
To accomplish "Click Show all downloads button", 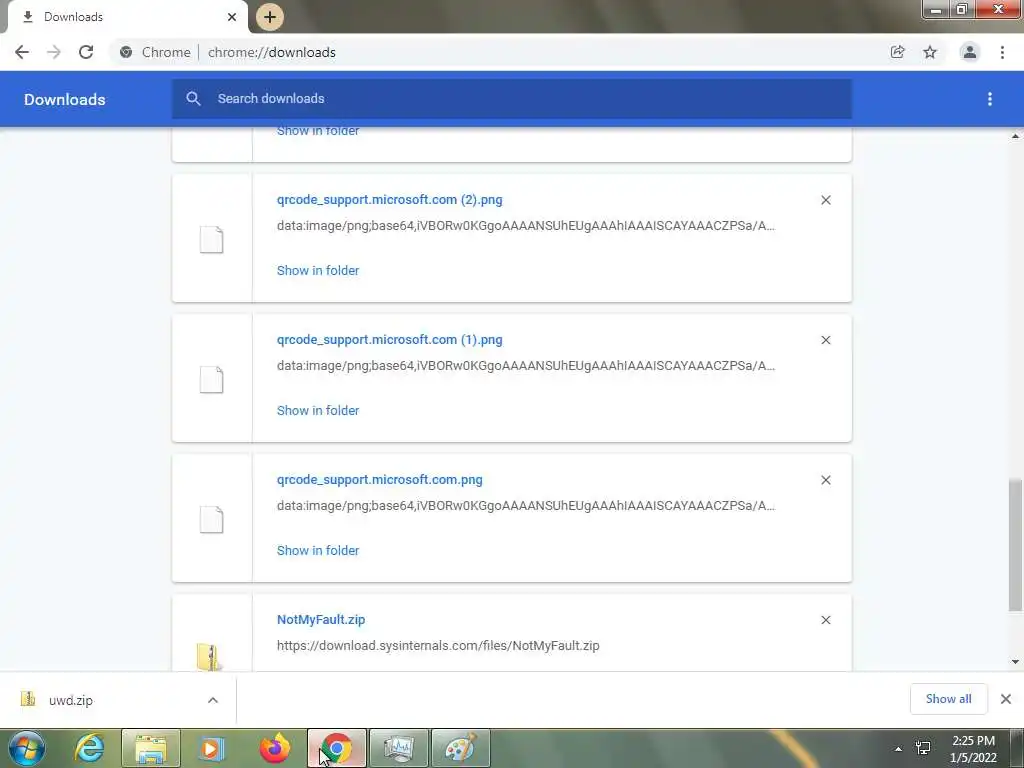I will [948, 699].
